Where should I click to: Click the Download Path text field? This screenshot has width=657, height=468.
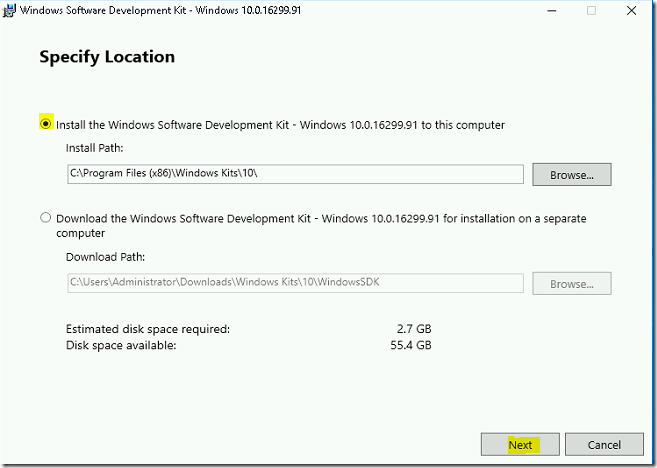(295, 283)
